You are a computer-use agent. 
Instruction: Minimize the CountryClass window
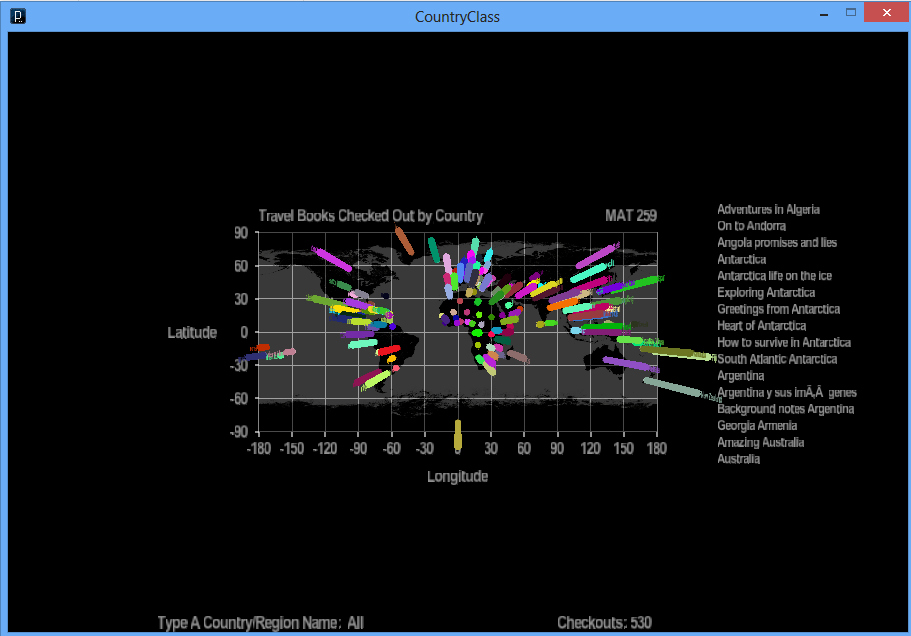pyautogui.click(x=823, y=15)
